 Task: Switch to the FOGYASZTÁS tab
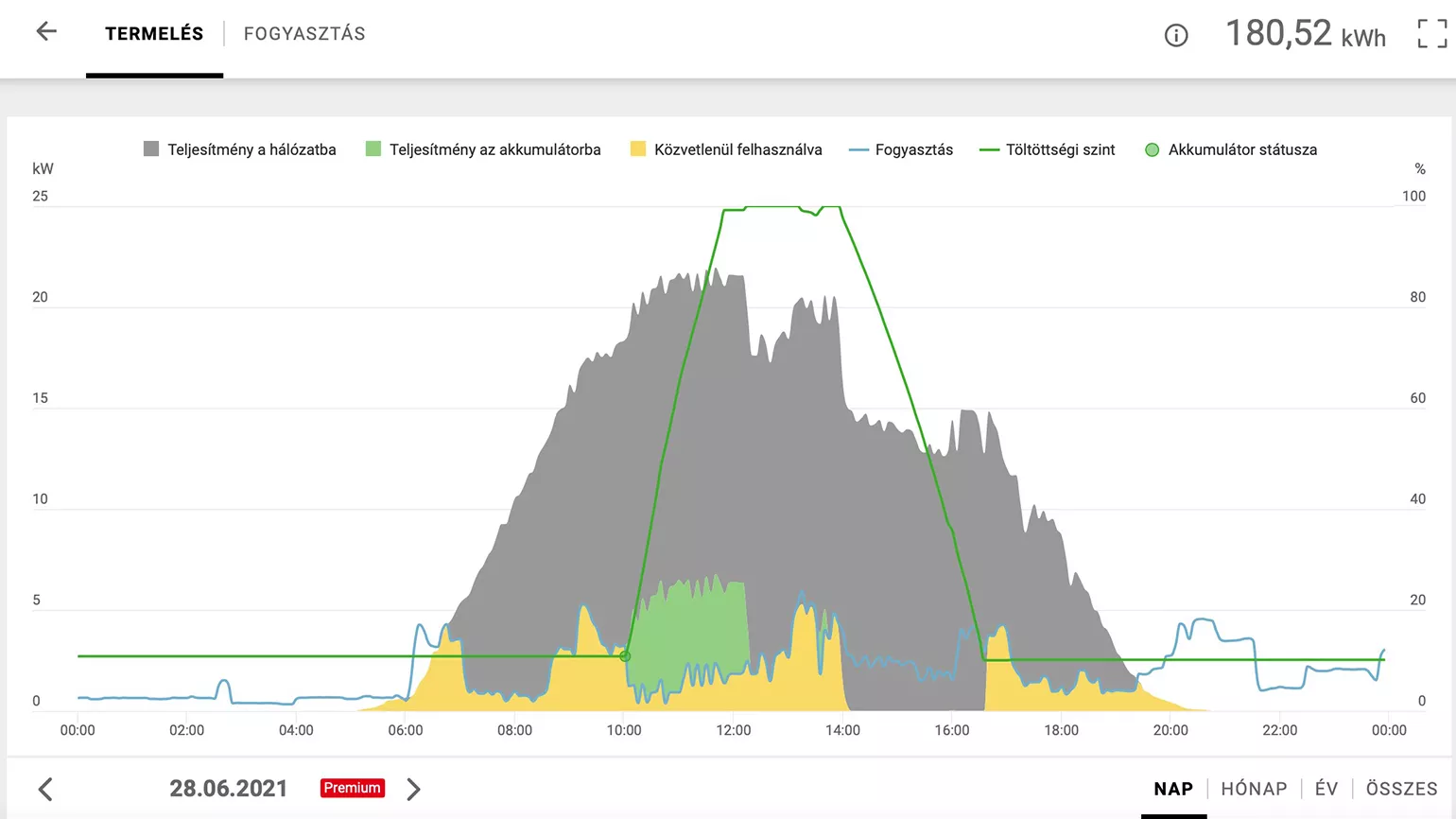(x=304, y=34)
